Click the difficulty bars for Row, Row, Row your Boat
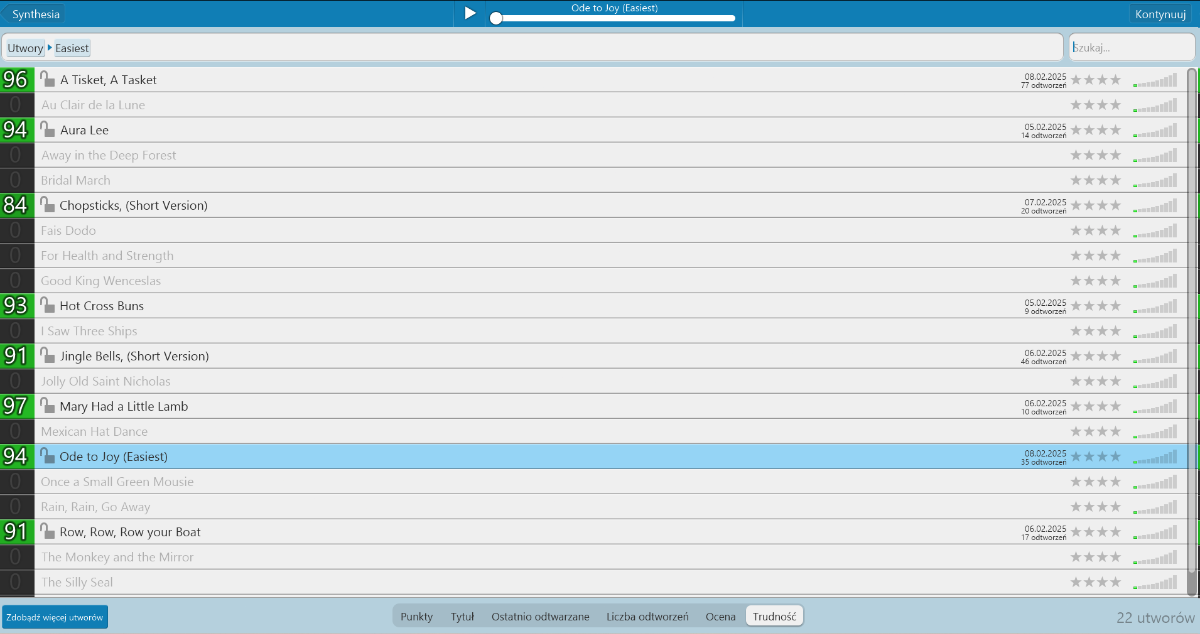Screen dimensions: 1200x634 click(1155, 532)
